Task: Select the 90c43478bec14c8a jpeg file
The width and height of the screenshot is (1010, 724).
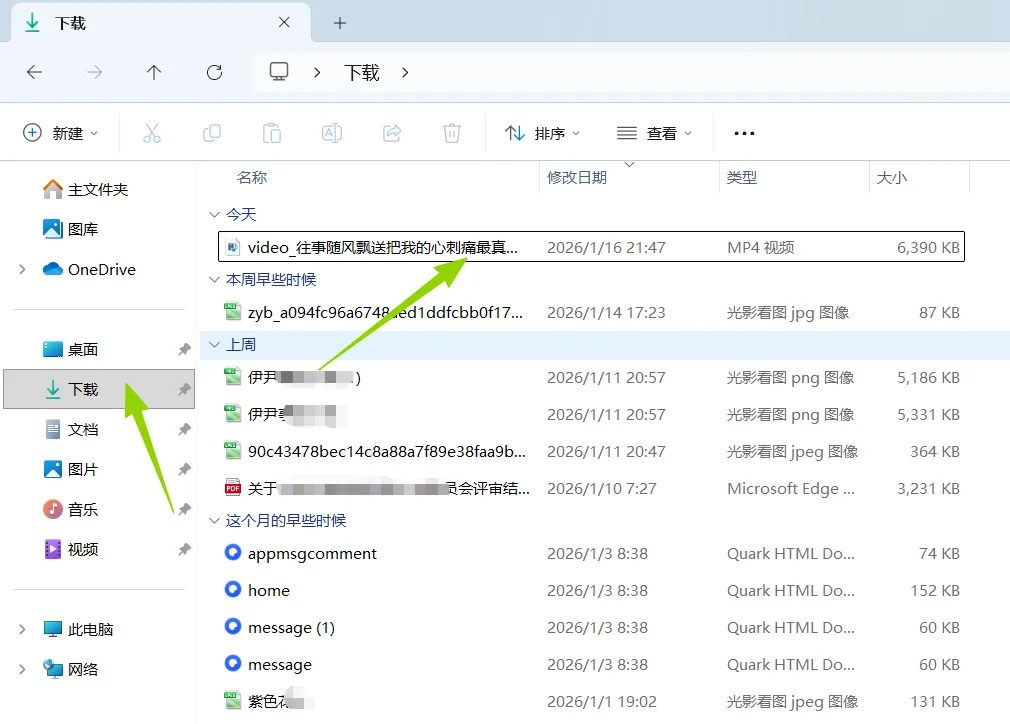Action: pos(591,452)
